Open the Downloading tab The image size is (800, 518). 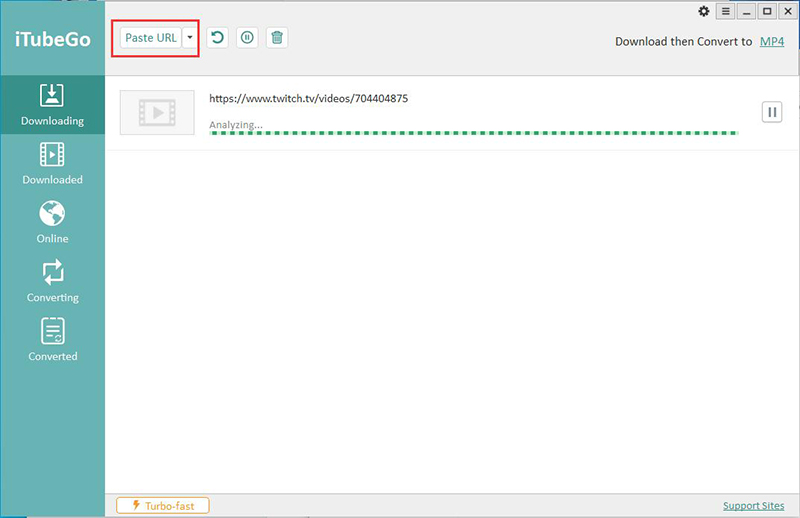pyautogui.click(x=53, y=105)
